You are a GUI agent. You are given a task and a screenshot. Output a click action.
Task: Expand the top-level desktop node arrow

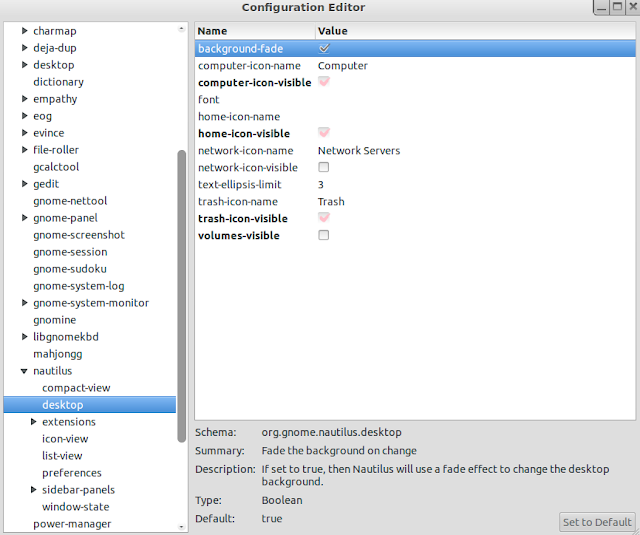click(24, 64)
